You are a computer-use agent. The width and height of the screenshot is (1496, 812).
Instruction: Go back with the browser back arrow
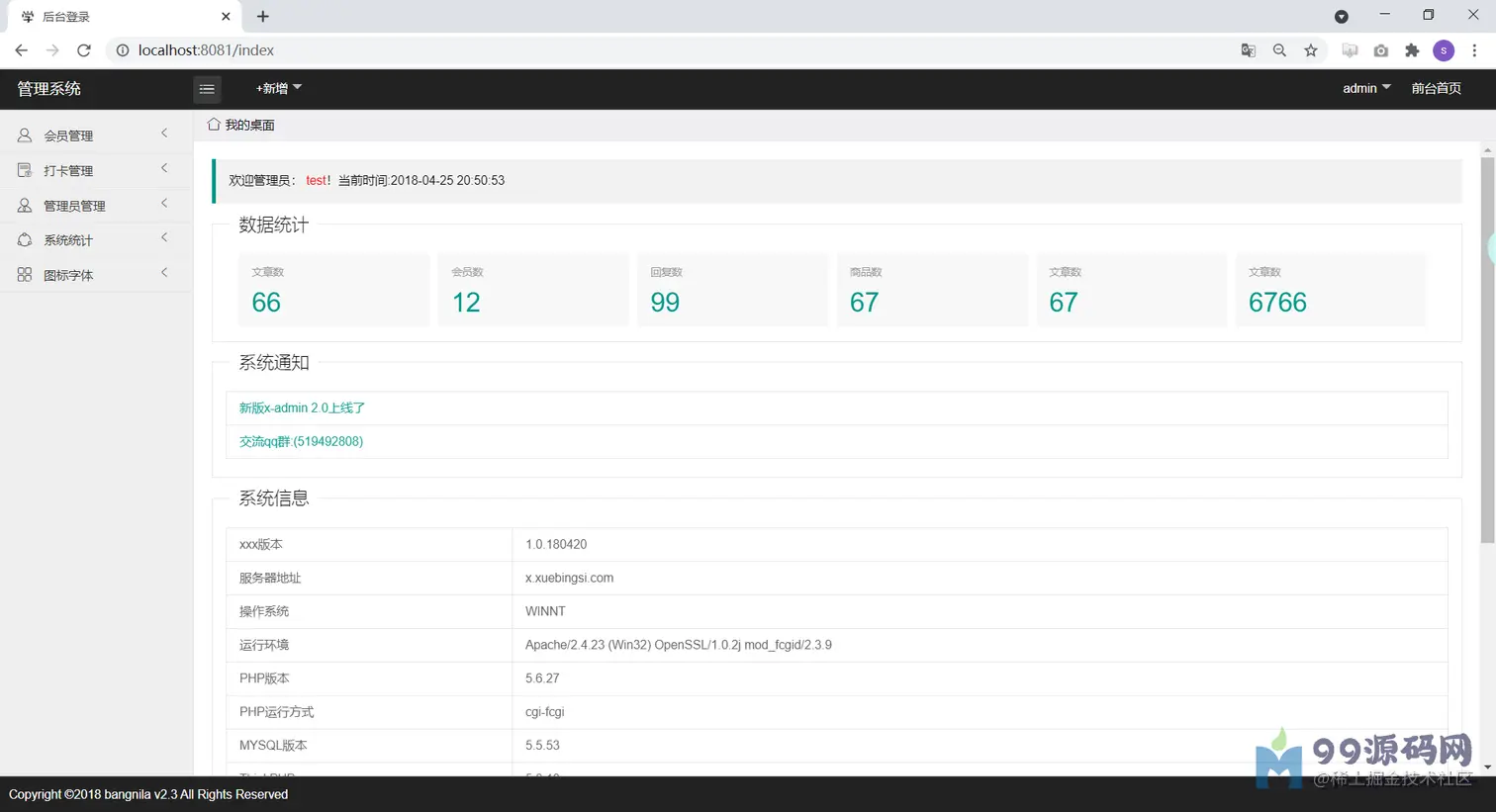tap(22, 50)
